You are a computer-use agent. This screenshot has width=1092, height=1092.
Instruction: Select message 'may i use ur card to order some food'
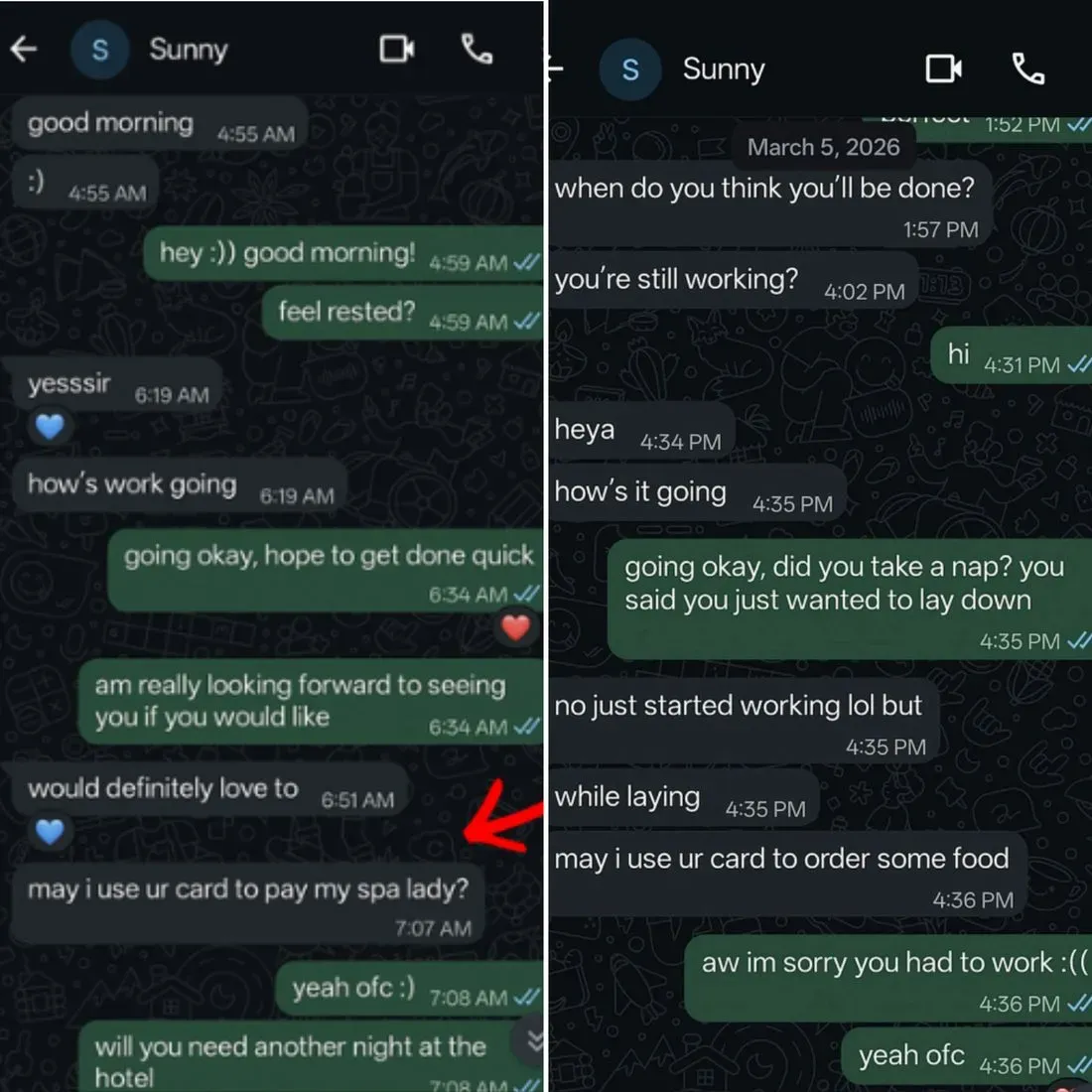[787, 875]
